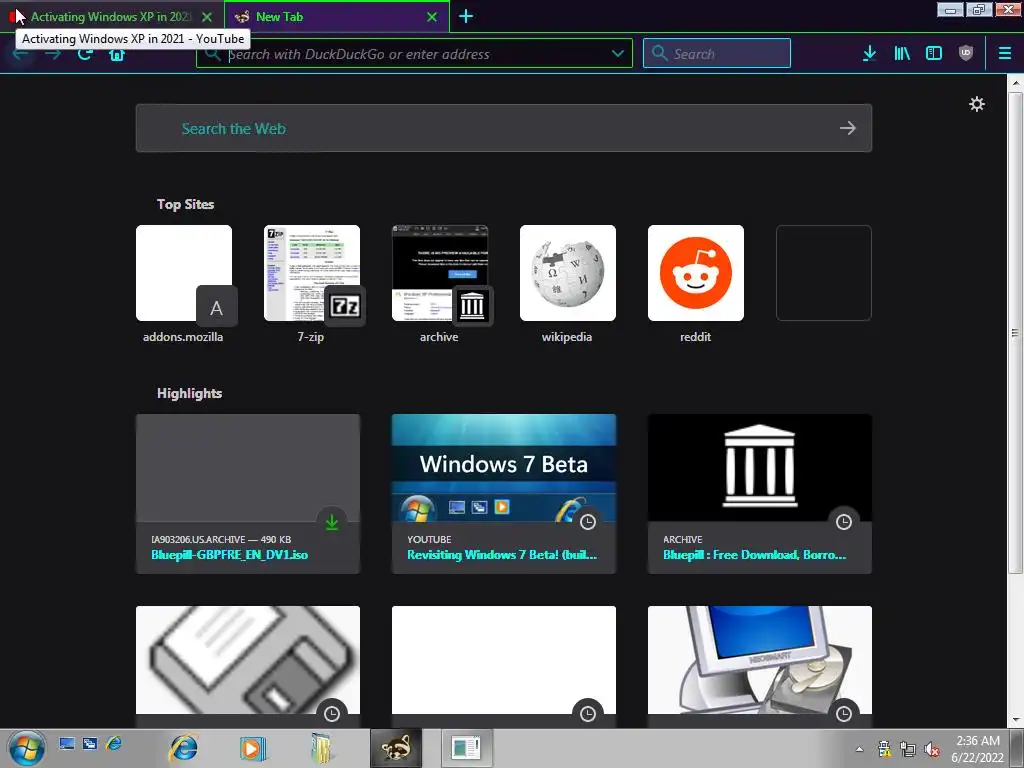Image resolution: width=1024 pixels, height=768 pixels.
Task: Click the uBlock Origin shield icon
Action: tap(966, 54)
